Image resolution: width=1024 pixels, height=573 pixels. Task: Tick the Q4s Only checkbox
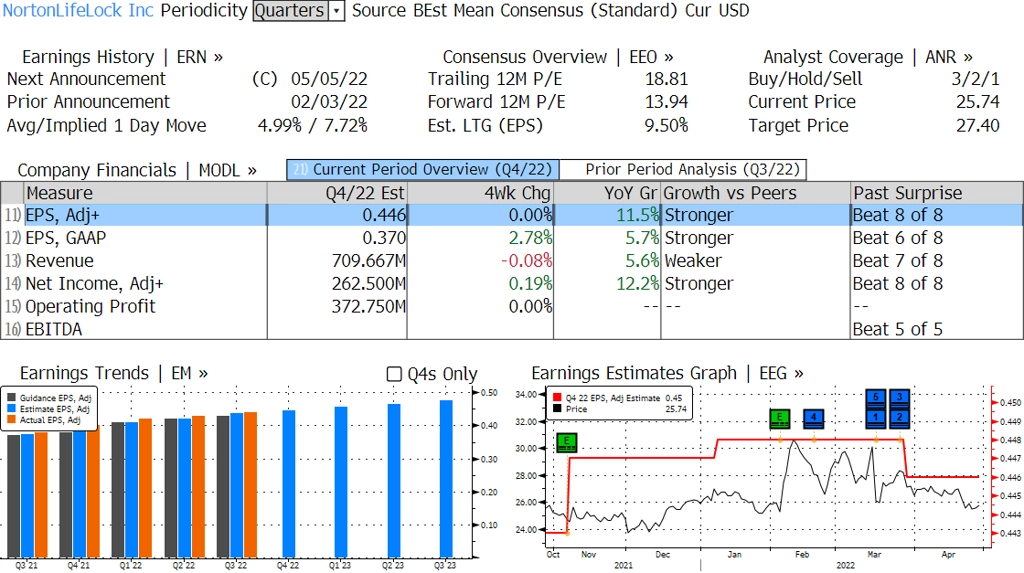point(394,374)
